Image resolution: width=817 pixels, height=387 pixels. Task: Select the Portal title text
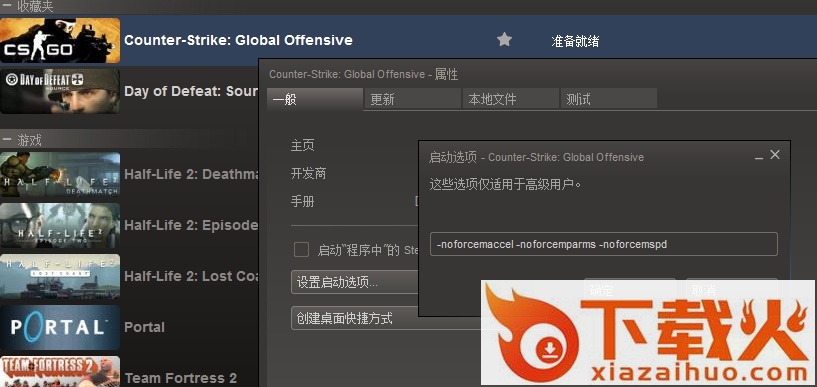(144, 327)
